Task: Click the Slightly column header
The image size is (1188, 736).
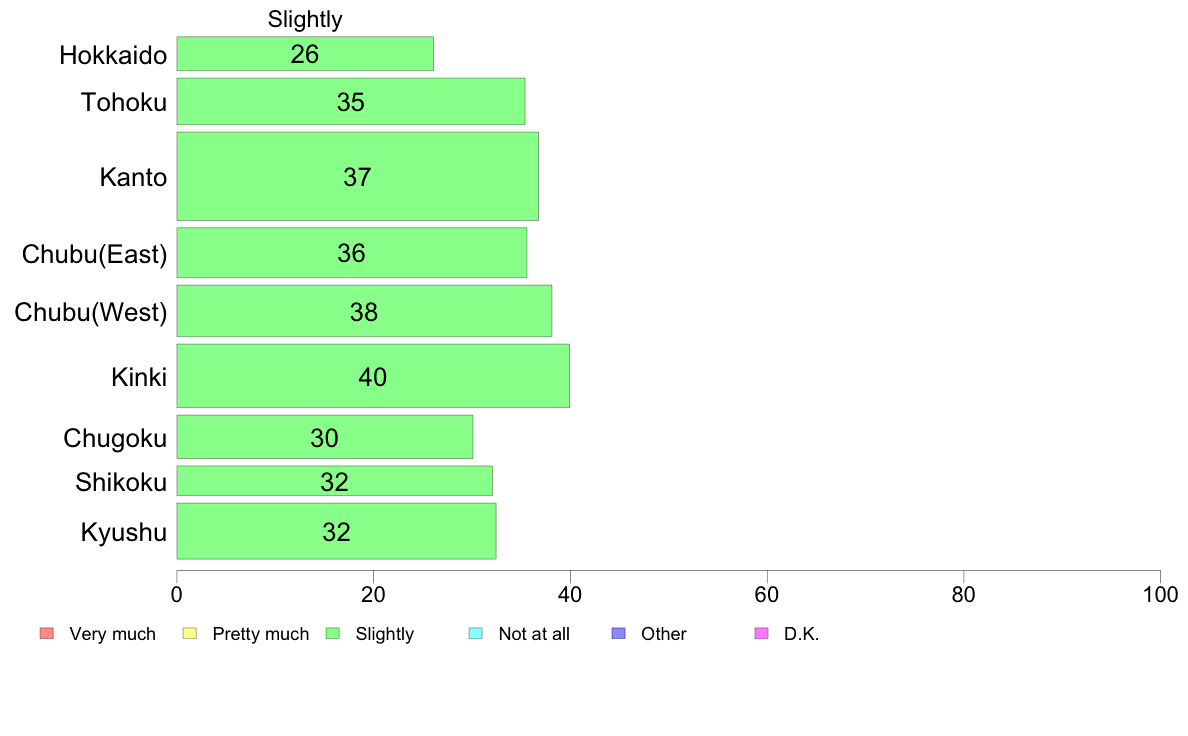Action: pos(305,19)
